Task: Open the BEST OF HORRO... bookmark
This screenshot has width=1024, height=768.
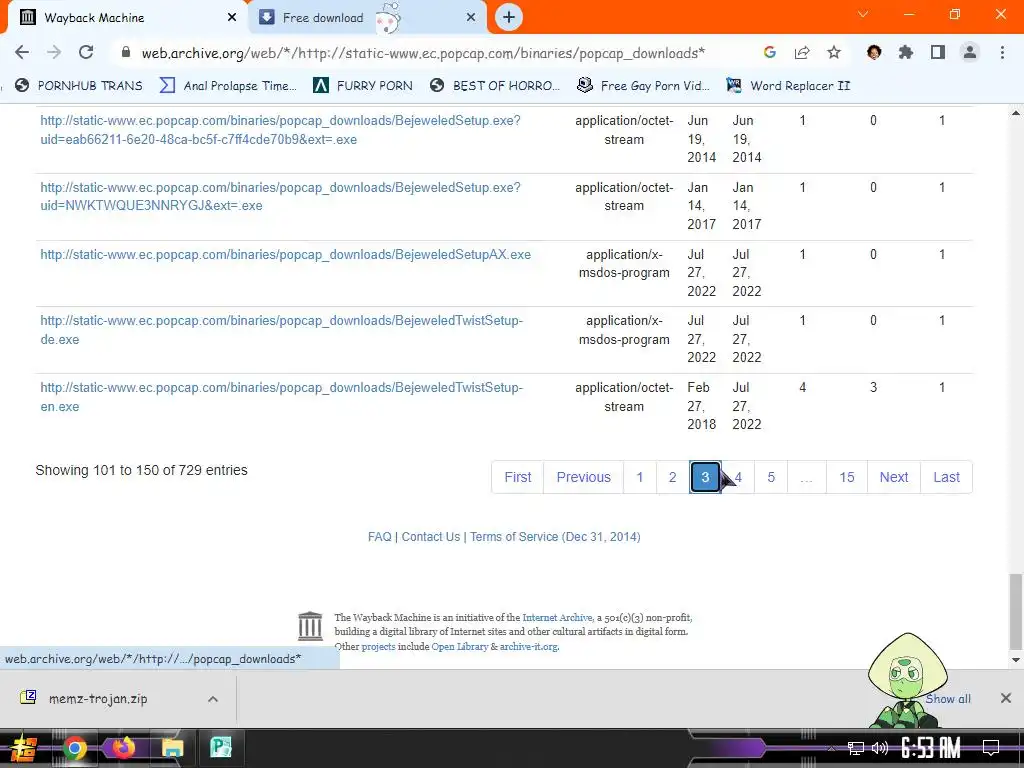Action: coord(495,86)
